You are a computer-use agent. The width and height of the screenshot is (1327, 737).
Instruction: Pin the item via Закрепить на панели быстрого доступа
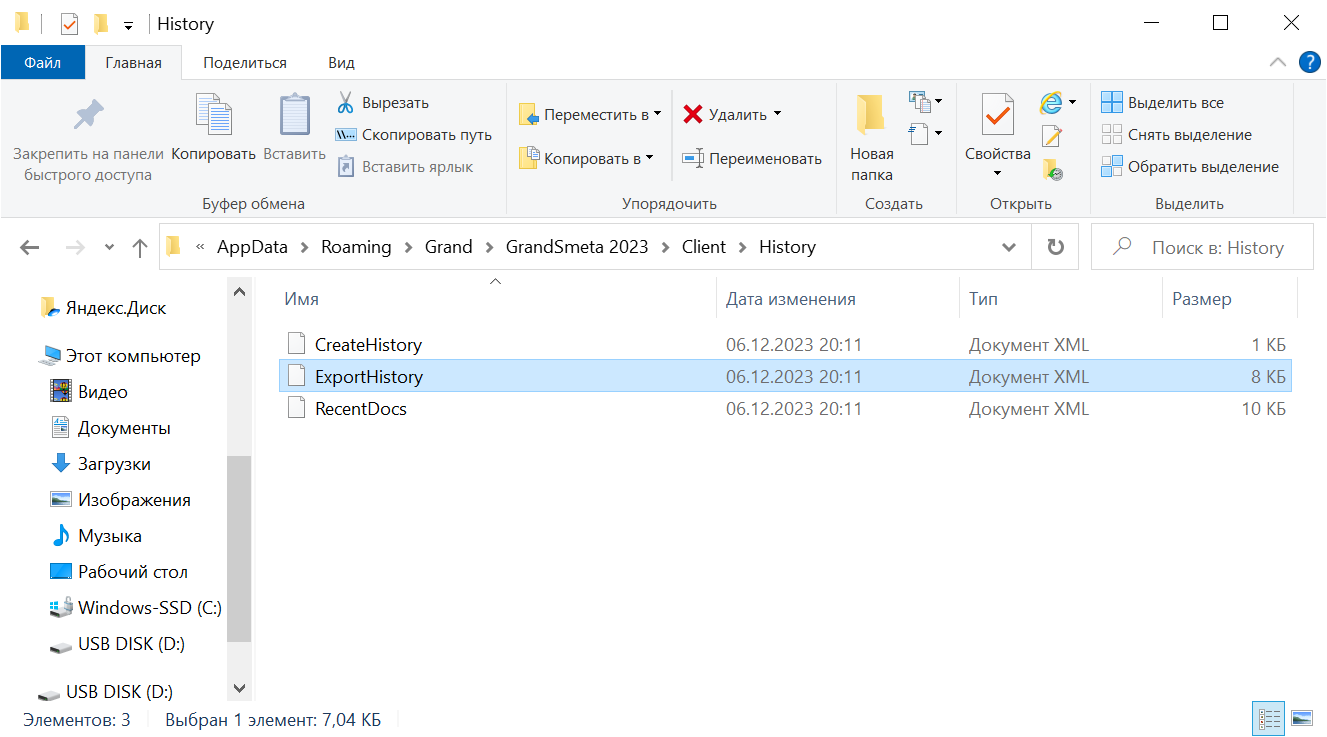coord(88,138)
